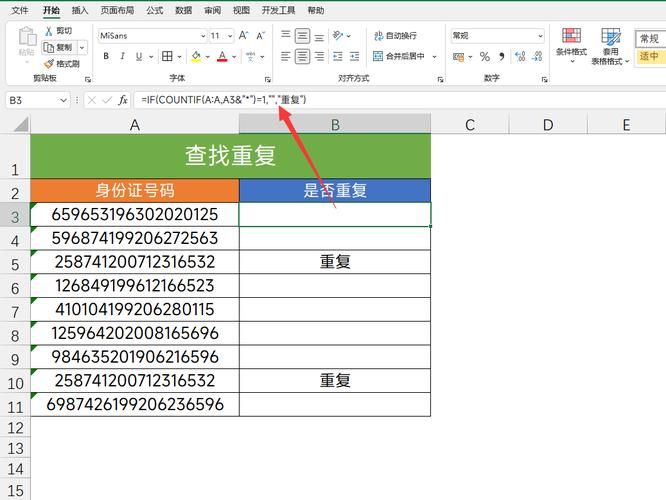Toggle Wrap Text (自动换行)
Image resolution: width=666 pixels, height=500 pixels.
point(394,35)
